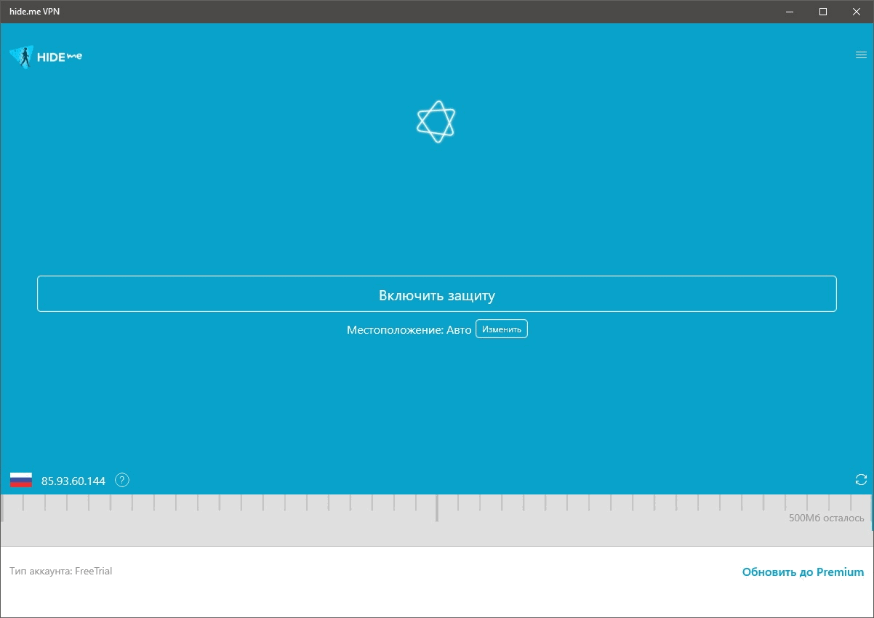
Task: Close the hide.me VPN window
Action: 856,11
